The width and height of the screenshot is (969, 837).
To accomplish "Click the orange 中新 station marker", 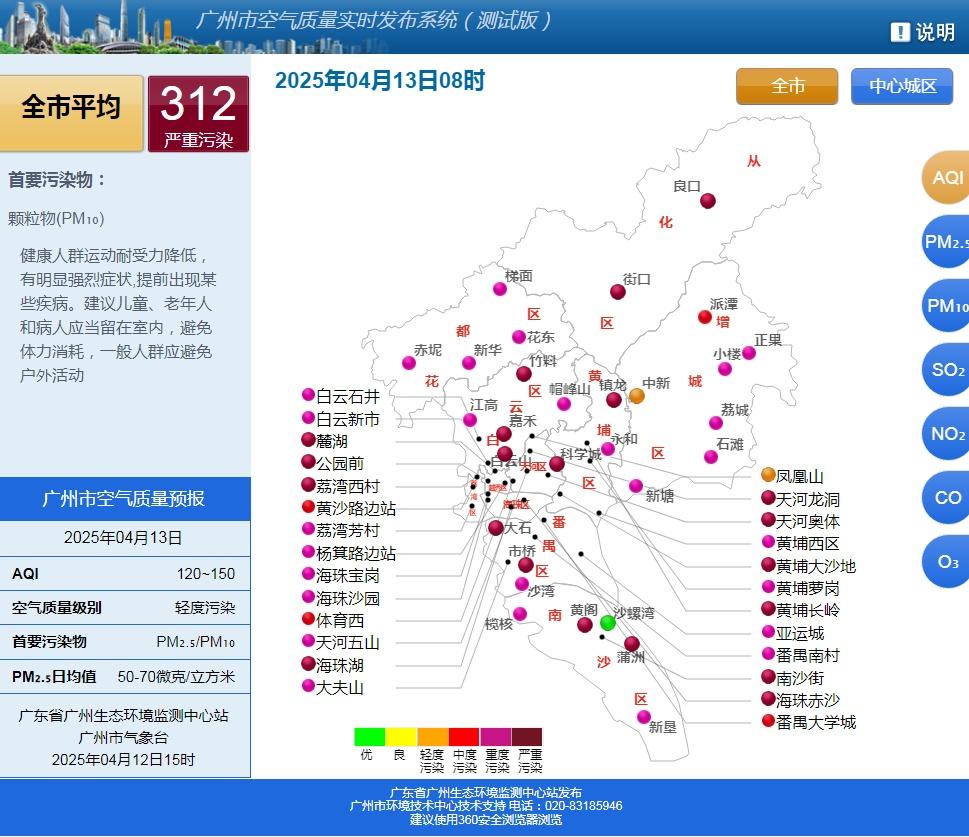I will tap(637, 396).
